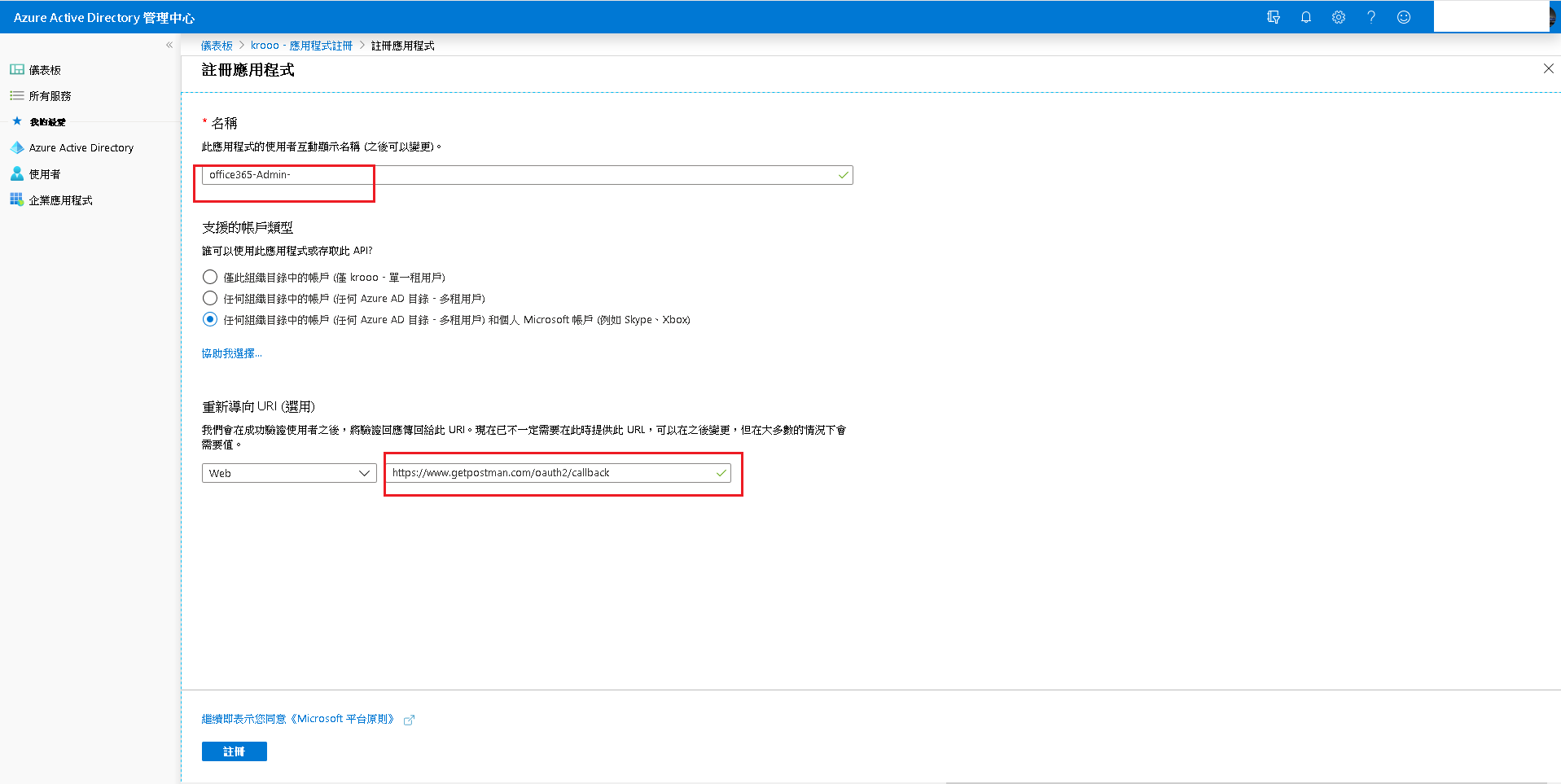Expand the Web redirect URI type dropdown
The image size is (1561, 784).
pos(289,473)
